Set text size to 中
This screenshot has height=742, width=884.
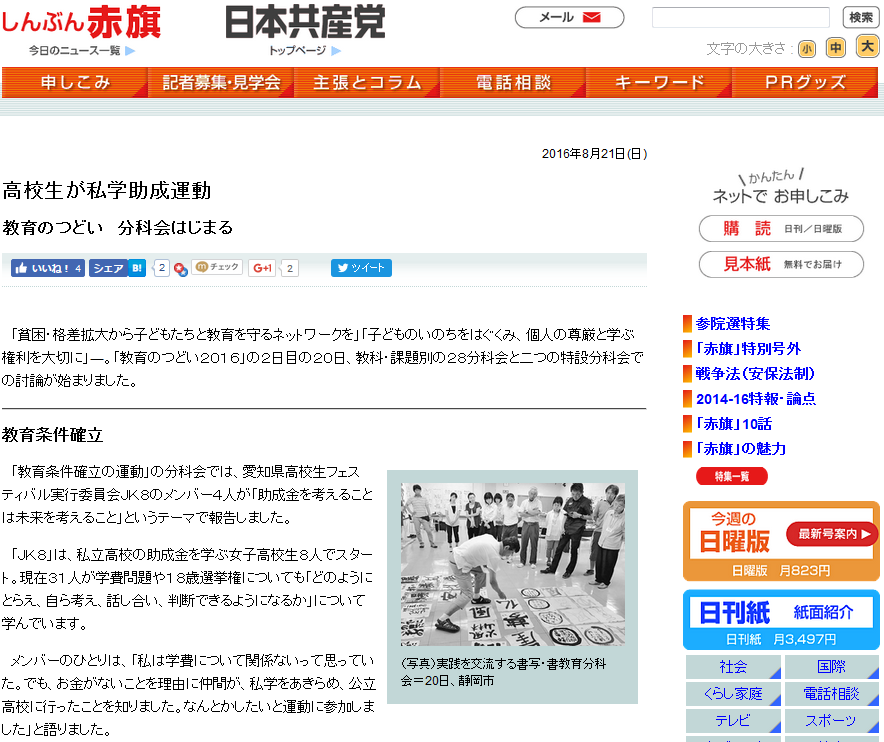(x=835, y=48)
